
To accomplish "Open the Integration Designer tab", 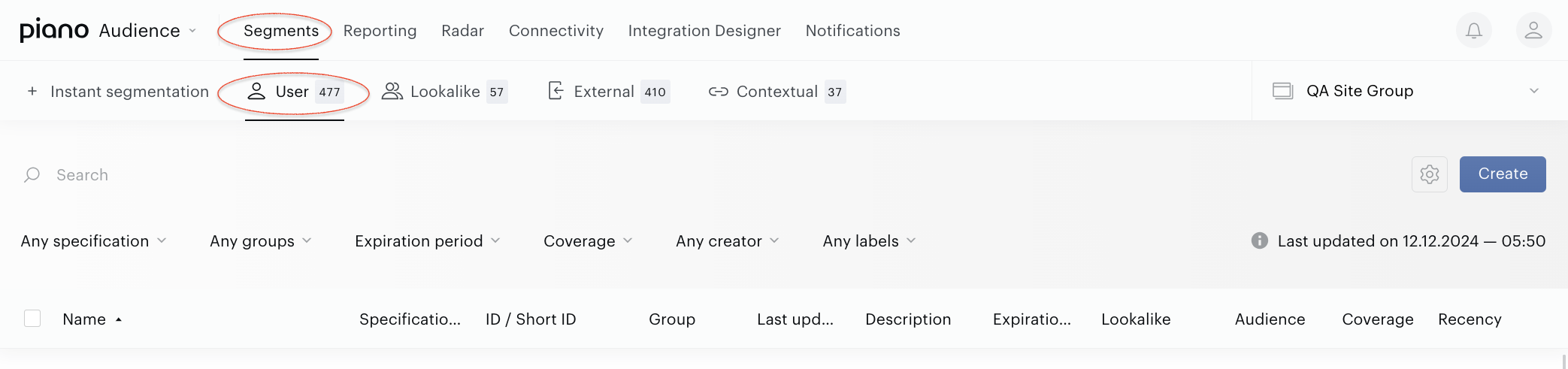I will pos(704,31).
